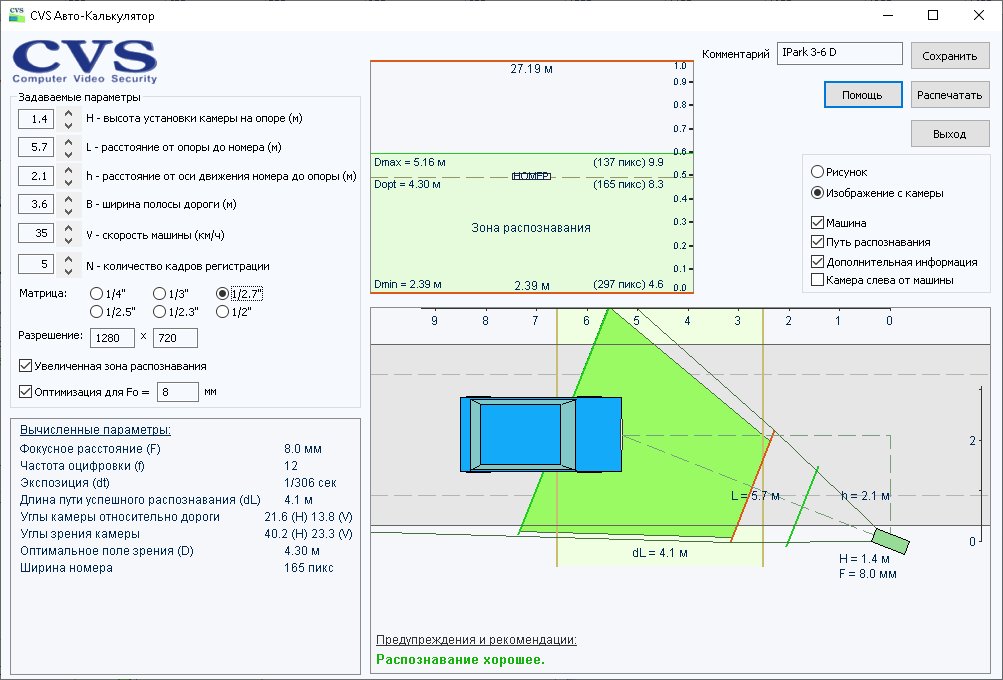Edit camera height H value field

coord(36,119)
